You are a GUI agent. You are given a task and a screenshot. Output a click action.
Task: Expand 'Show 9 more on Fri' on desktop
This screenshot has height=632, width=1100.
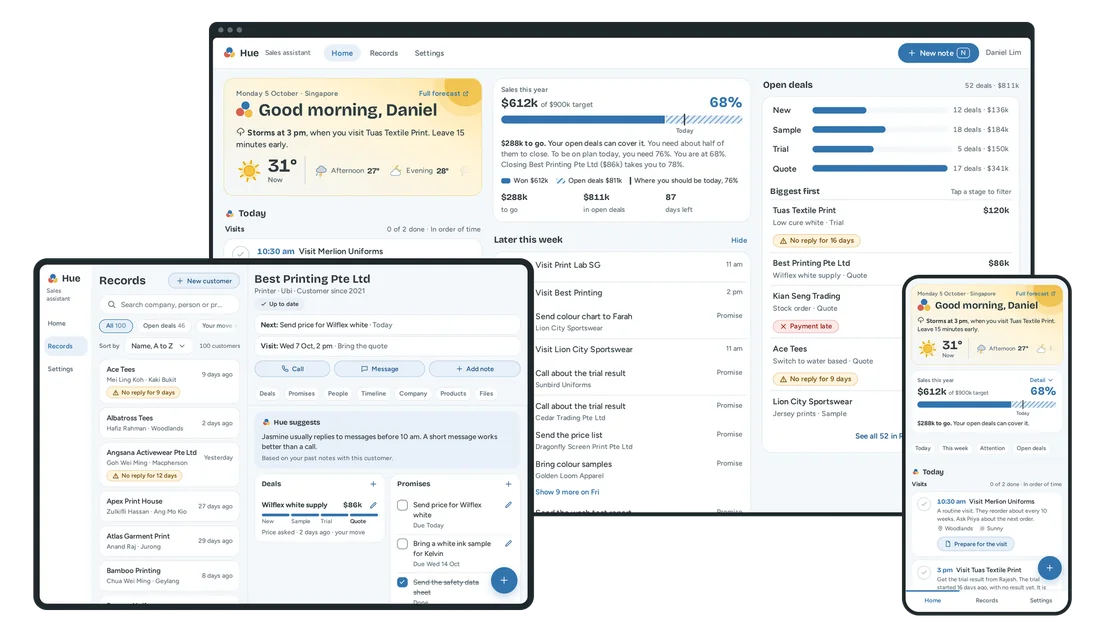pyautogui.click(x=567, y=492)
